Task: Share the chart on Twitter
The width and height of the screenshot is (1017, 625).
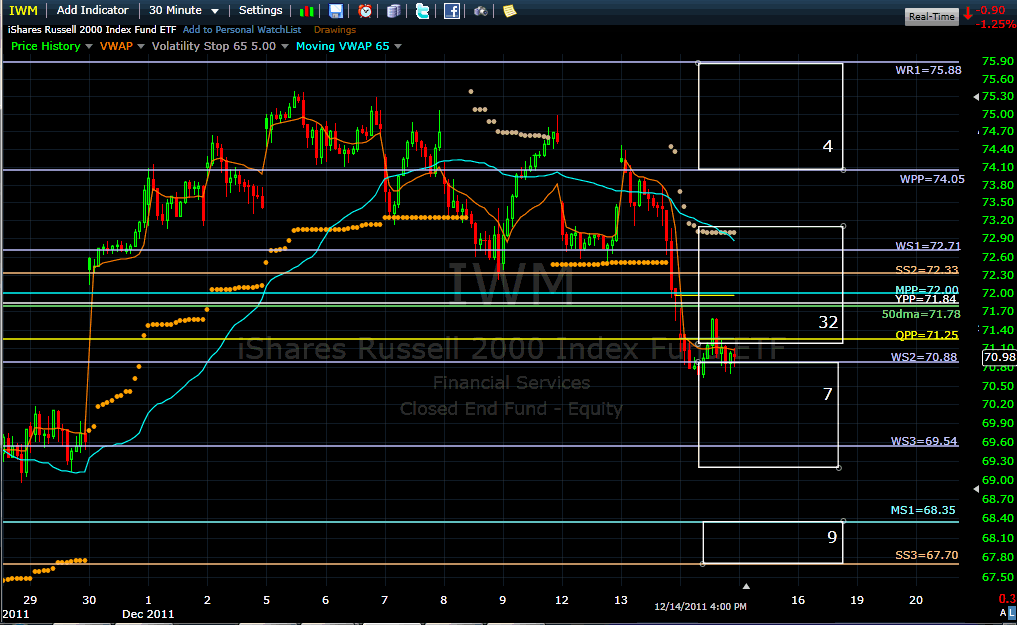Action: click(422, 11)
